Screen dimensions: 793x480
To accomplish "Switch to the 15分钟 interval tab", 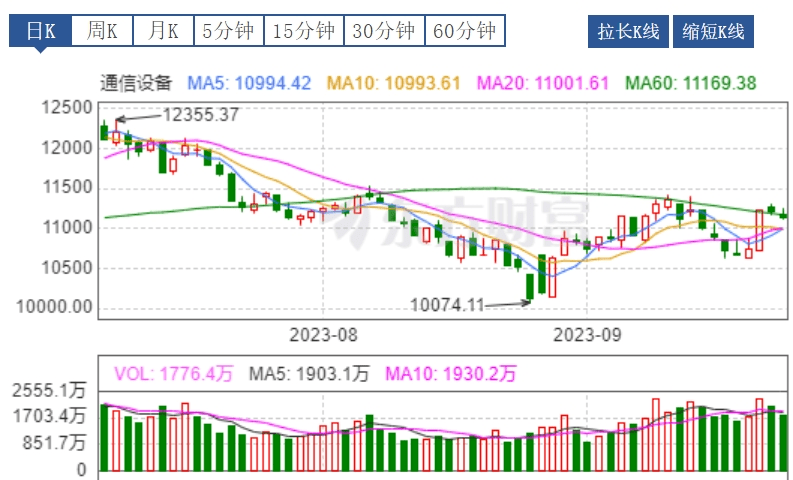I will (x=304, y=31).
